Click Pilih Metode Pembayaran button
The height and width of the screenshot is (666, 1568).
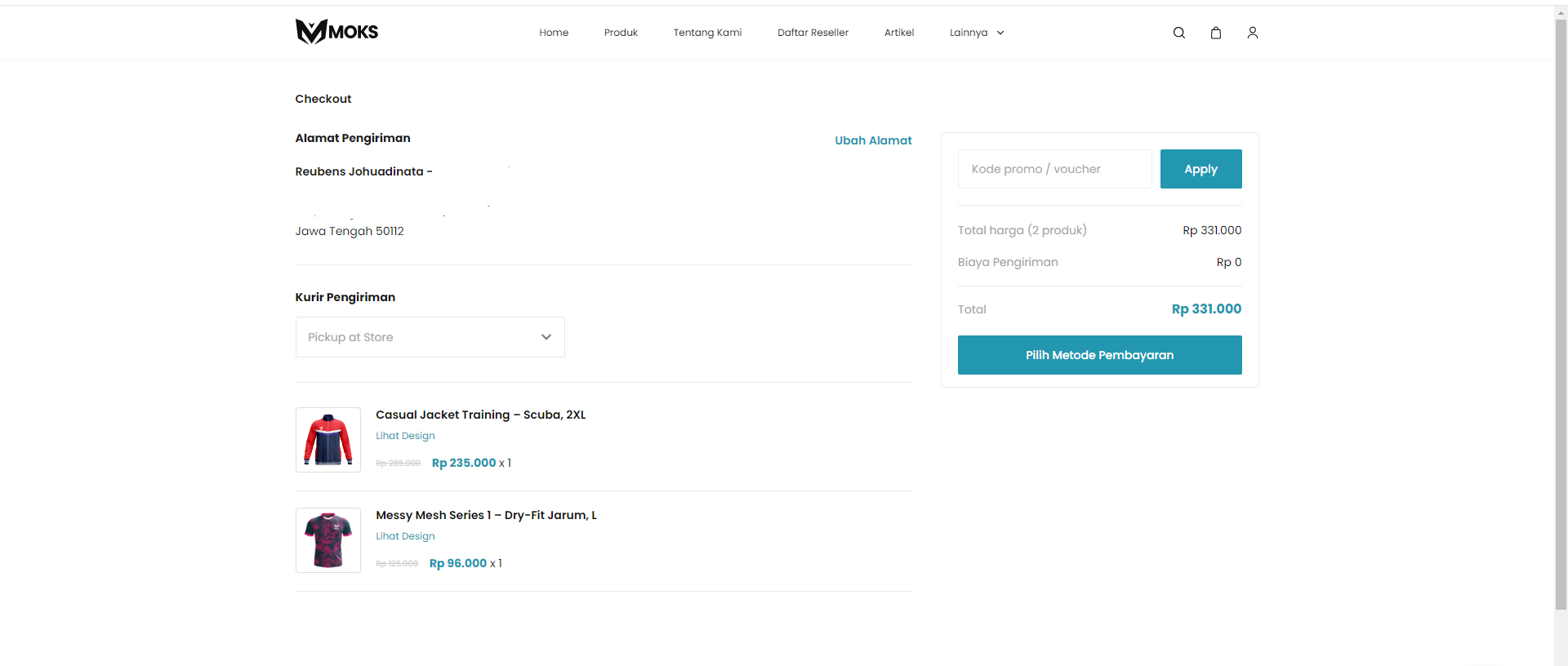click(1099, 355)
